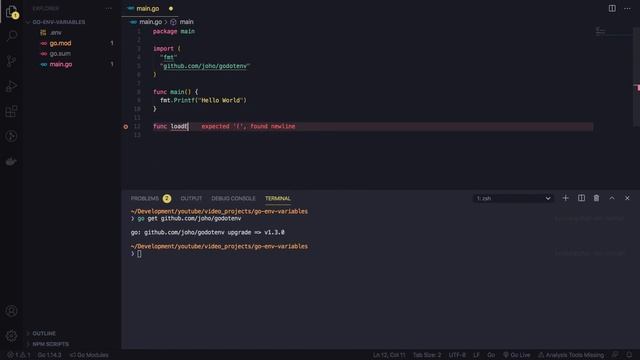Click the "expected '(', found newline" error text
Viewport: 640px width, 360px height.
click(248, 127)
